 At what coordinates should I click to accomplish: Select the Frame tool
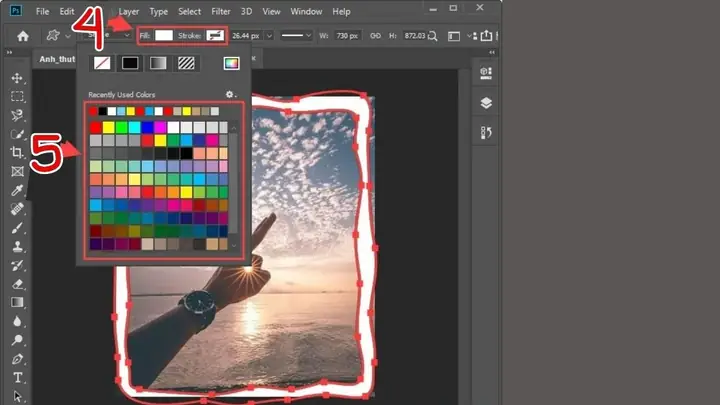[x=17, y=171]
